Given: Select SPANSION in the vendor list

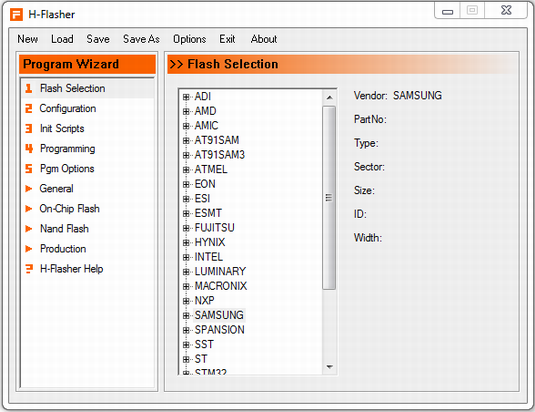Looking at the screenshot, I should pos(219,330).
